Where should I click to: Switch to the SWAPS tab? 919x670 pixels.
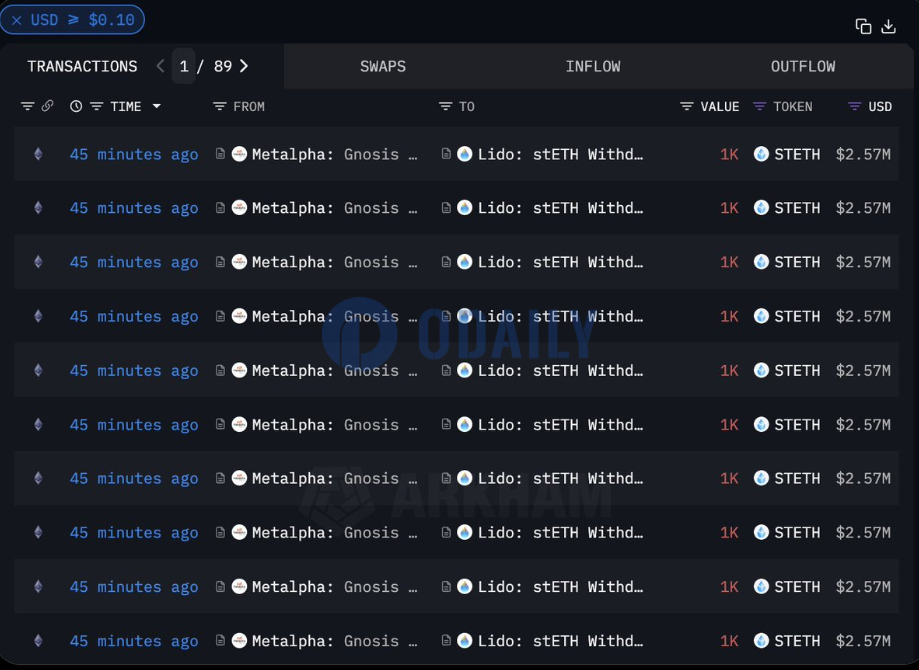[383, 66]
